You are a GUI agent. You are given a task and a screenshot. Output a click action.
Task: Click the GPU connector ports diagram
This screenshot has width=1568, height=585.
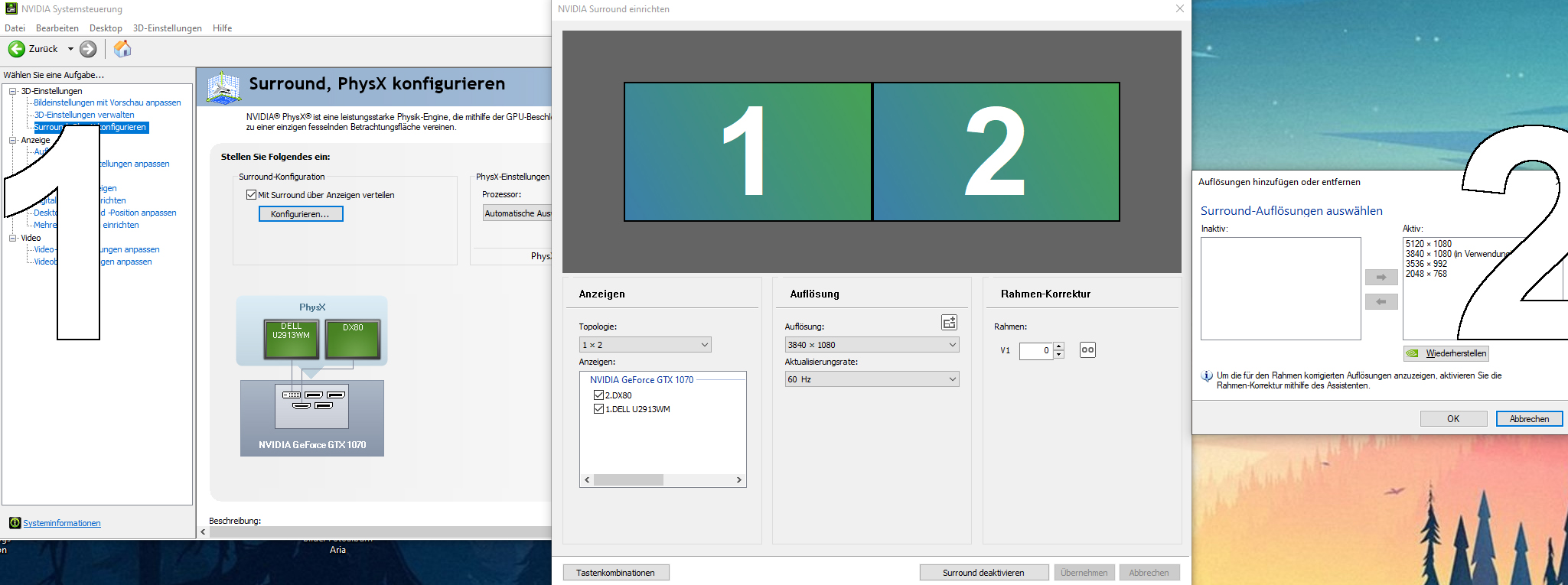click(x=312, y=406)
